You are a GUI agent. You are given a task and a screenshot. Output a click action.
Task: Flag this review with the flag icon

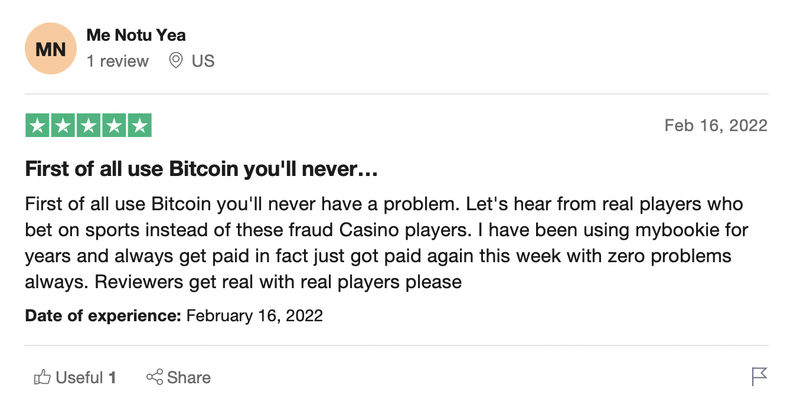click(759, 377)
